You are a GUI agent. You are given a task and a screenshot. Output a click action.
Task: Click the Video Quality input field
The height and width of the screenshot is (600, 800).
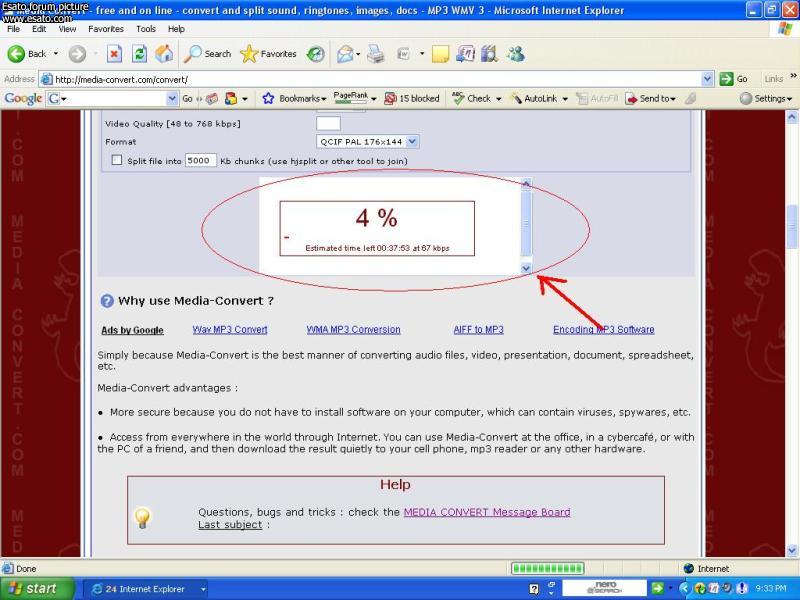328,123
